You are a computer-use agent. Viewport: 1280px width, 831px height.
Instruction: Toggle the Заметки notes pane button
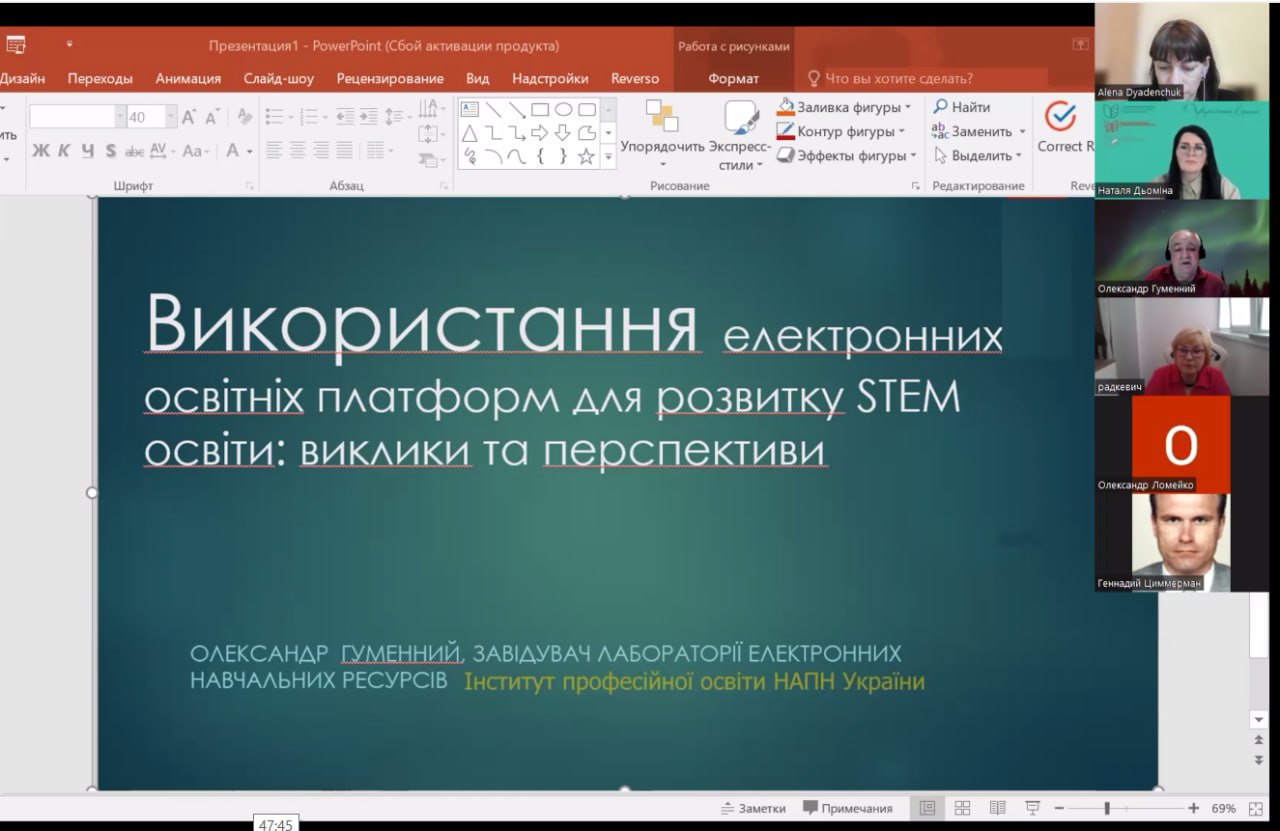click(753, 808)
